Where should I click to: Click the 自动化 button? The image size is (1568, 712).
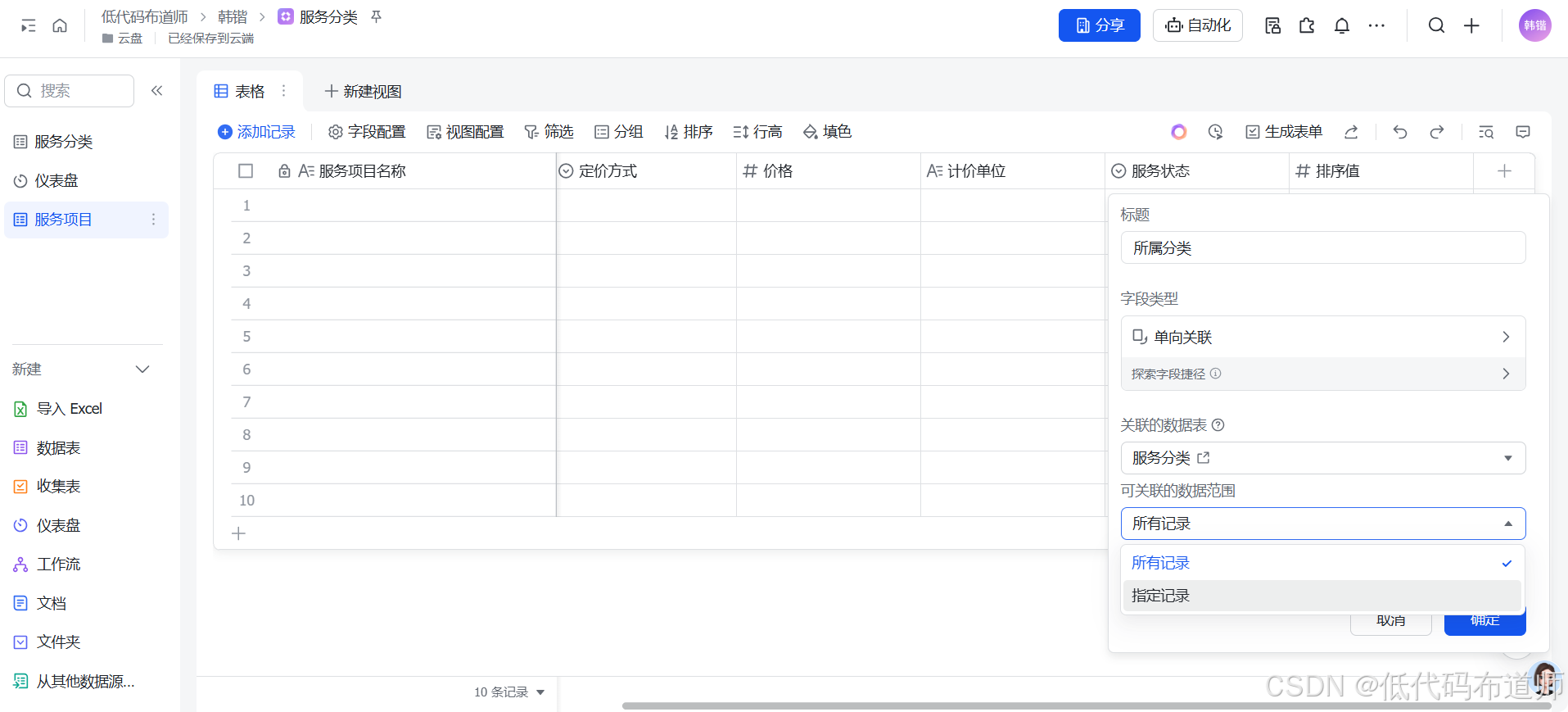(x=1197, y=25)
